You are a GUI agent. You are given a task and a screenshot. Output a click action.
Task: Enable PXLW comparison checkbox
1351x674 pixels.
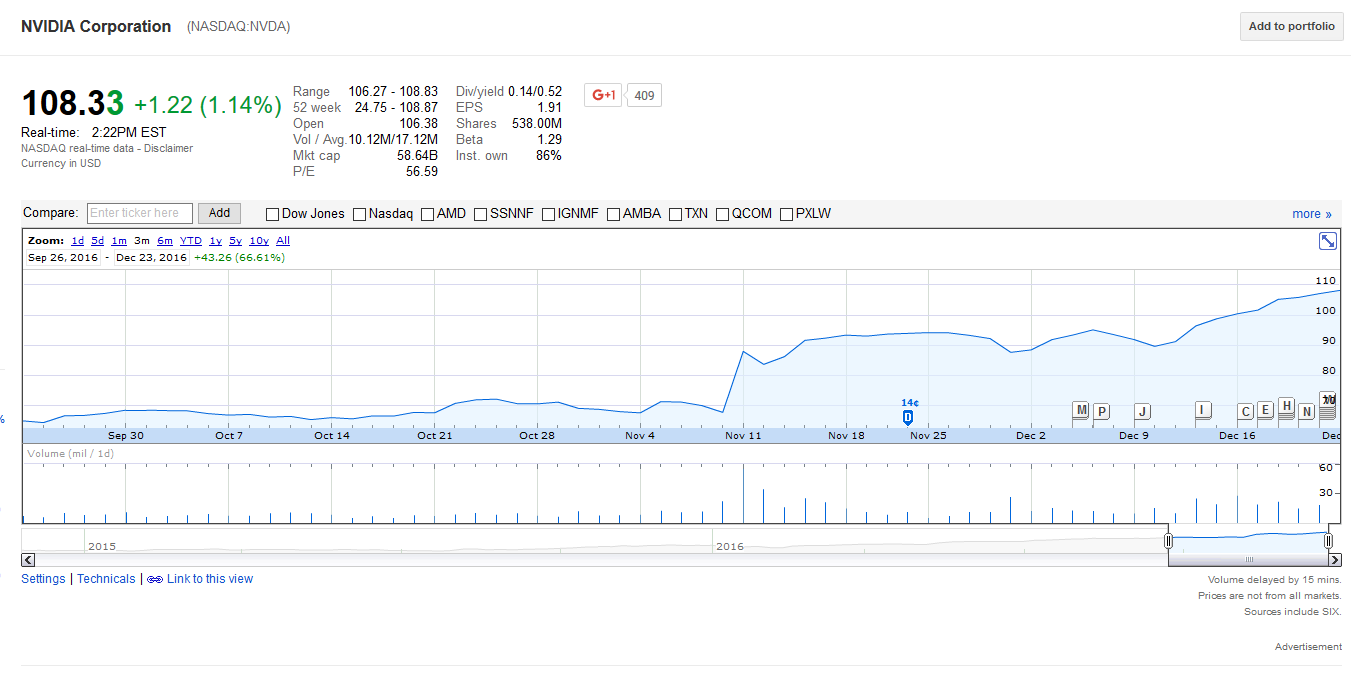click(786, 214)
